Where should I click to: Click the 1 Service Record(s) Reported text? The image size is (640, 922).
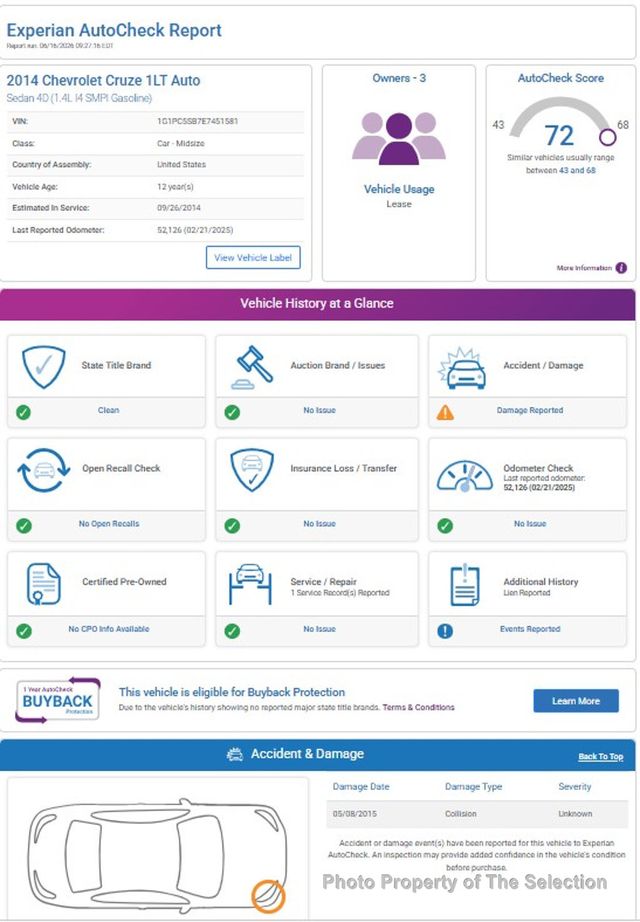tap(340, 593)
